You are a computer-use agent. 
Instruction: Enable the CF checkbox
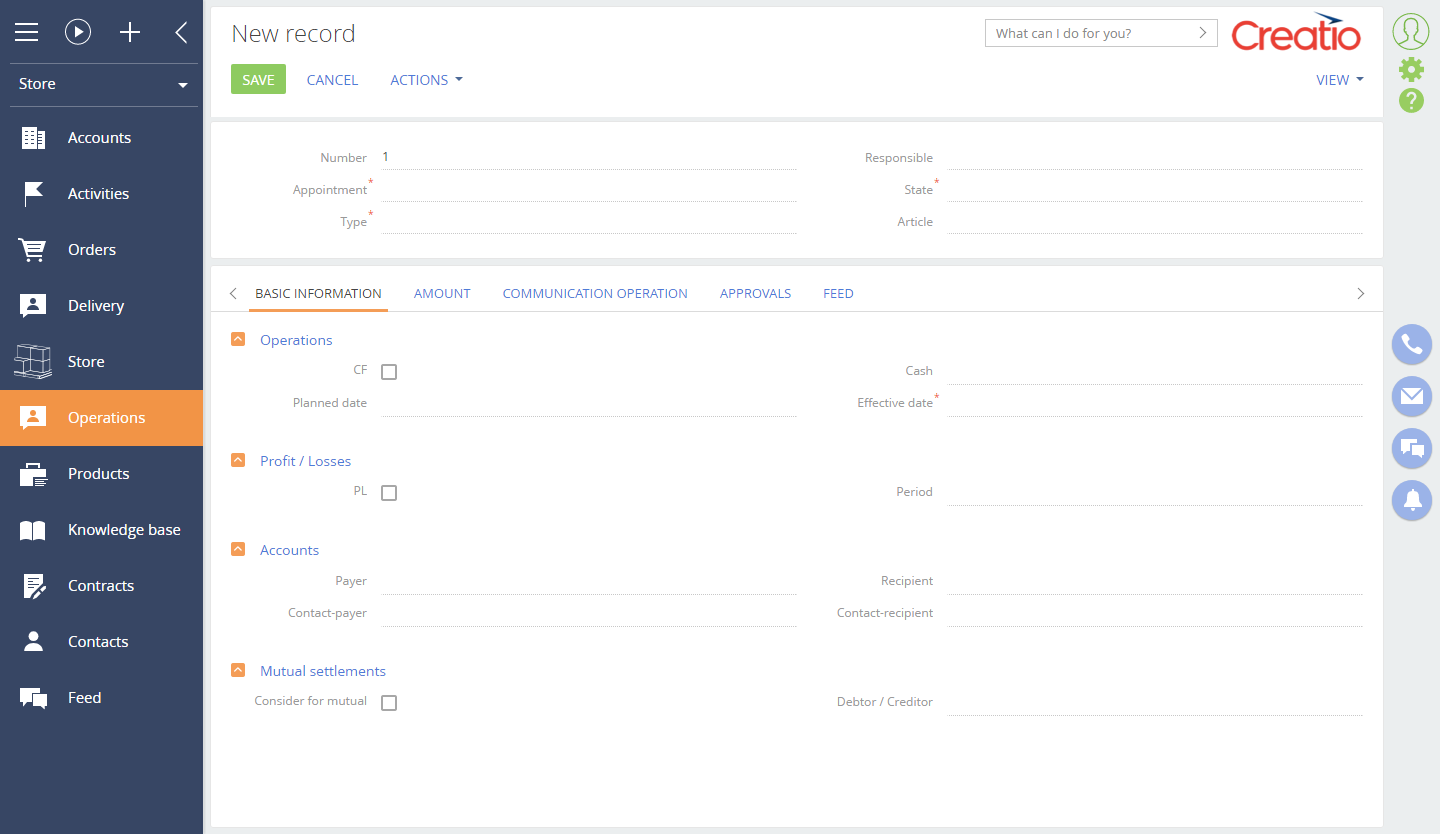click(x=389, y=372)
